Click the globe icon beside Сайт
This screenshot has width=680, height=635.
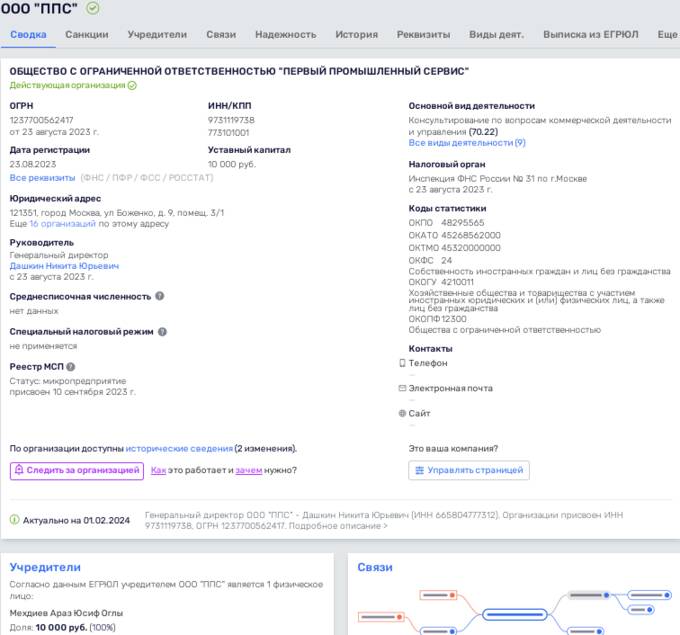point(402,413)
